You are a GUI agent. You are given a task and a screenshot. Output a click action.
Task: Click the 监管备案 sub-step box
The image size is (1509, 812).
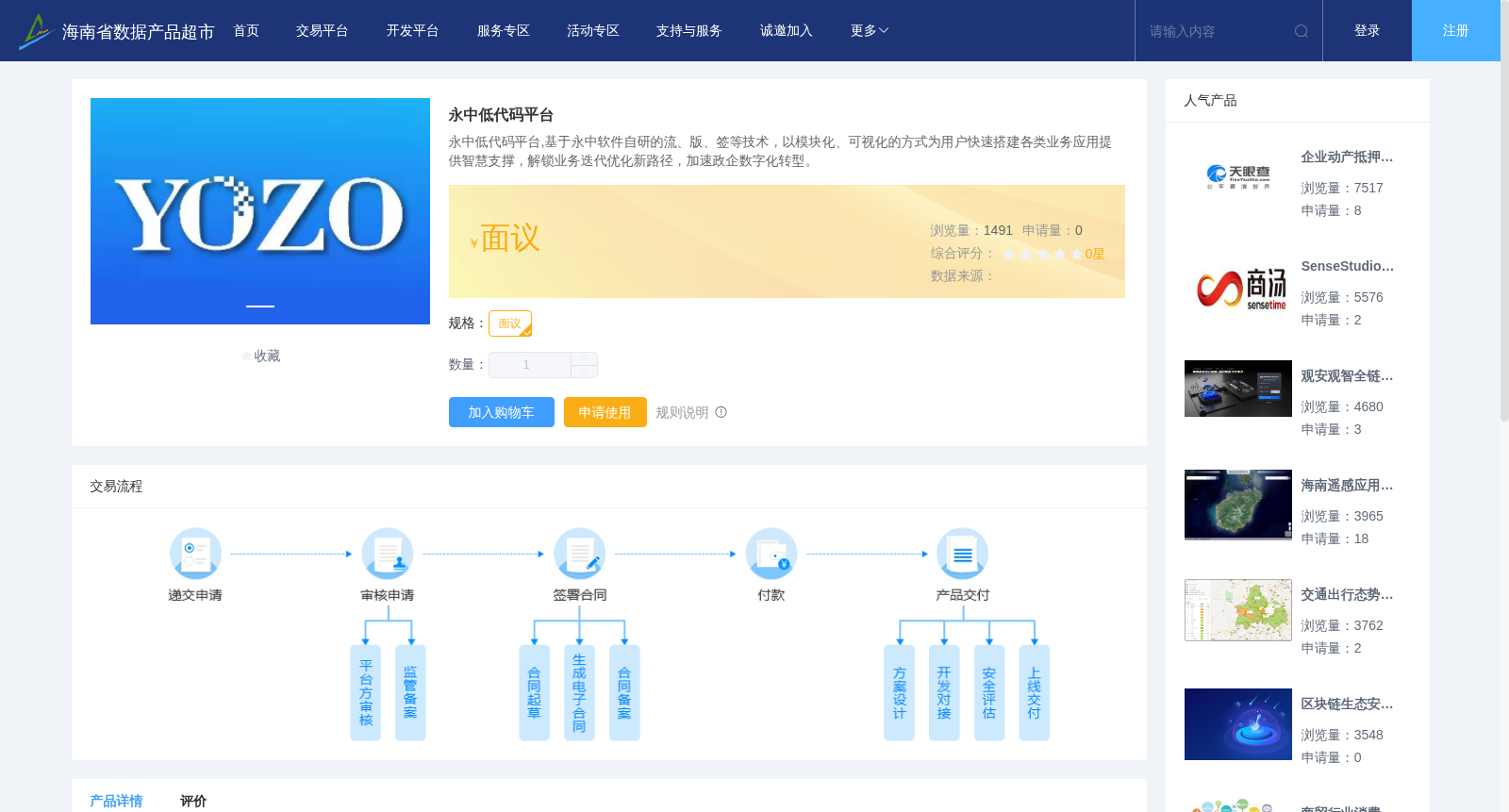click(x=410, y=693)
